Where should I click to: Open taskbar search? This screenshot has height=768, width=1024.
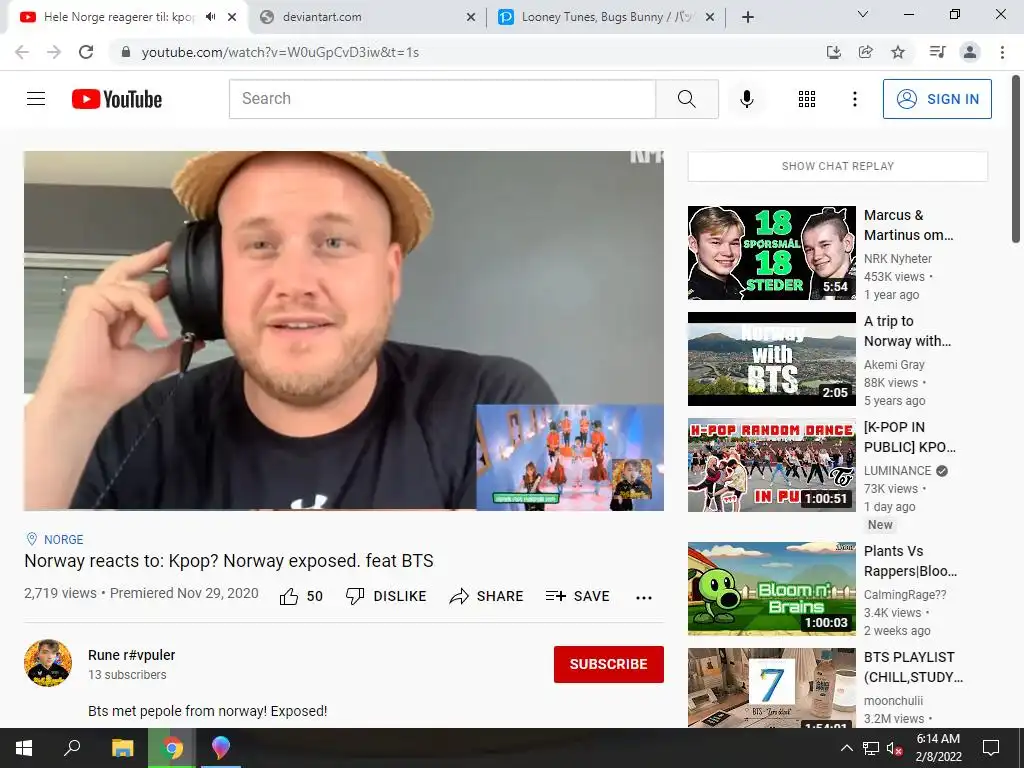pyautogui.click(x=72, y=748)
